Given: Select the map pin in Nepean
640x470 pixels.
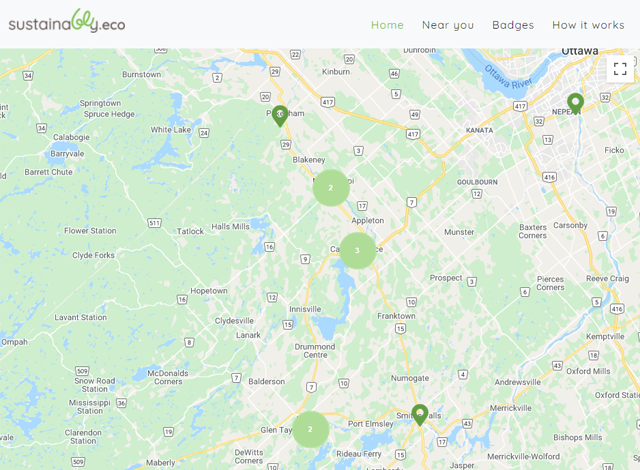Looking at the screenshot, I should 575,104.
